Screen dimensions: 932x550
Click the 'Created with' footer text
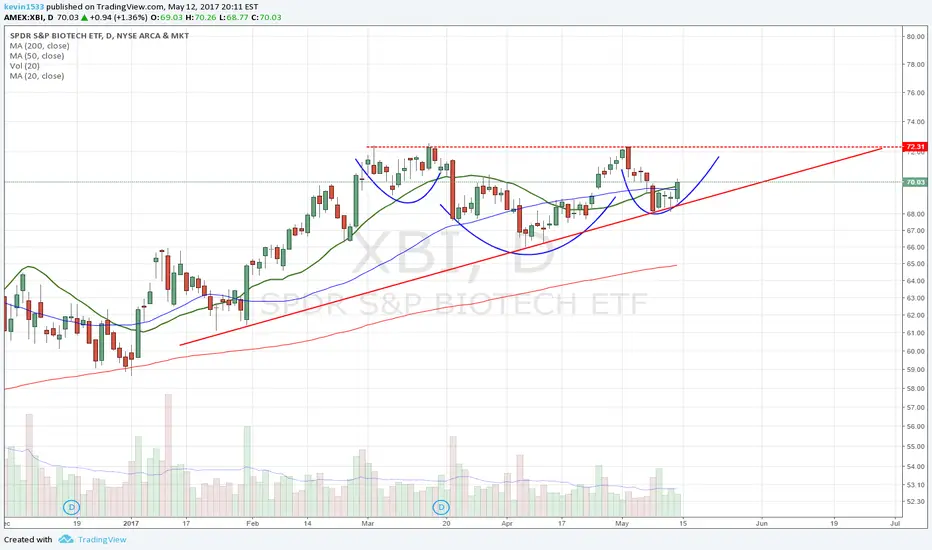click(28, 540)
